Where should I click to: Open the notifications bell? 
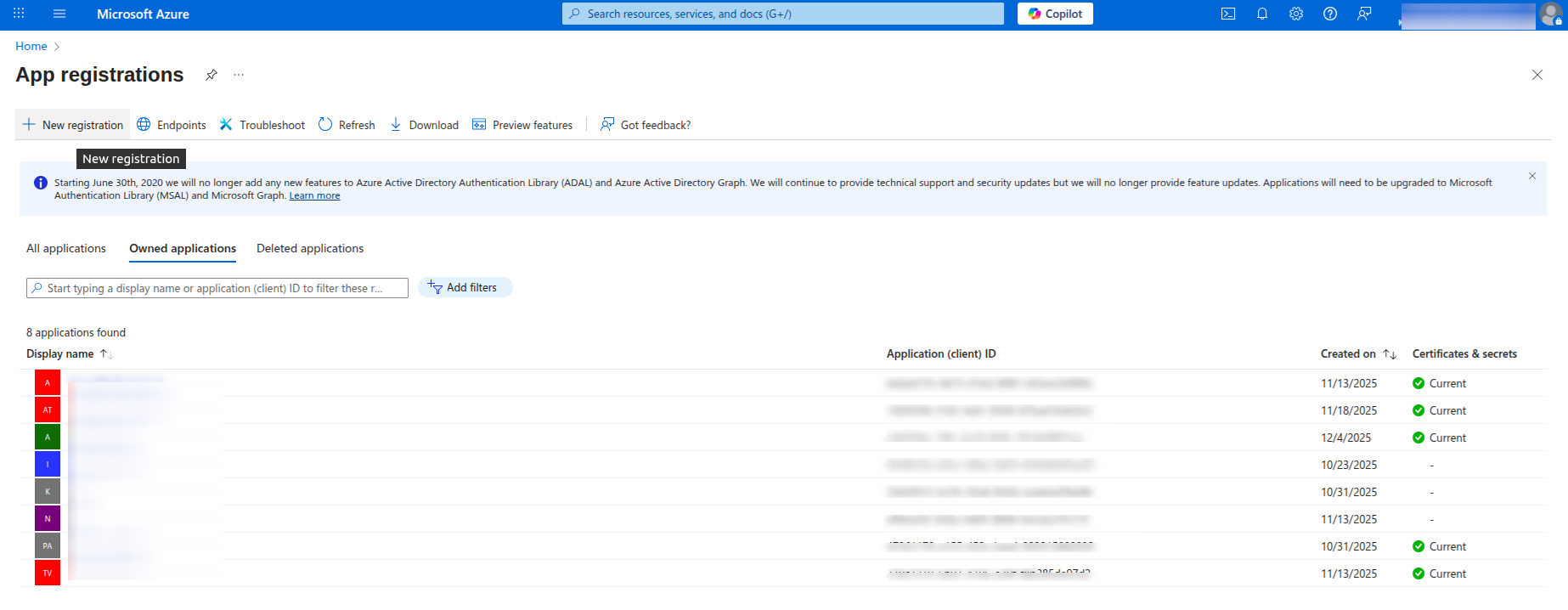(1262, 14)
